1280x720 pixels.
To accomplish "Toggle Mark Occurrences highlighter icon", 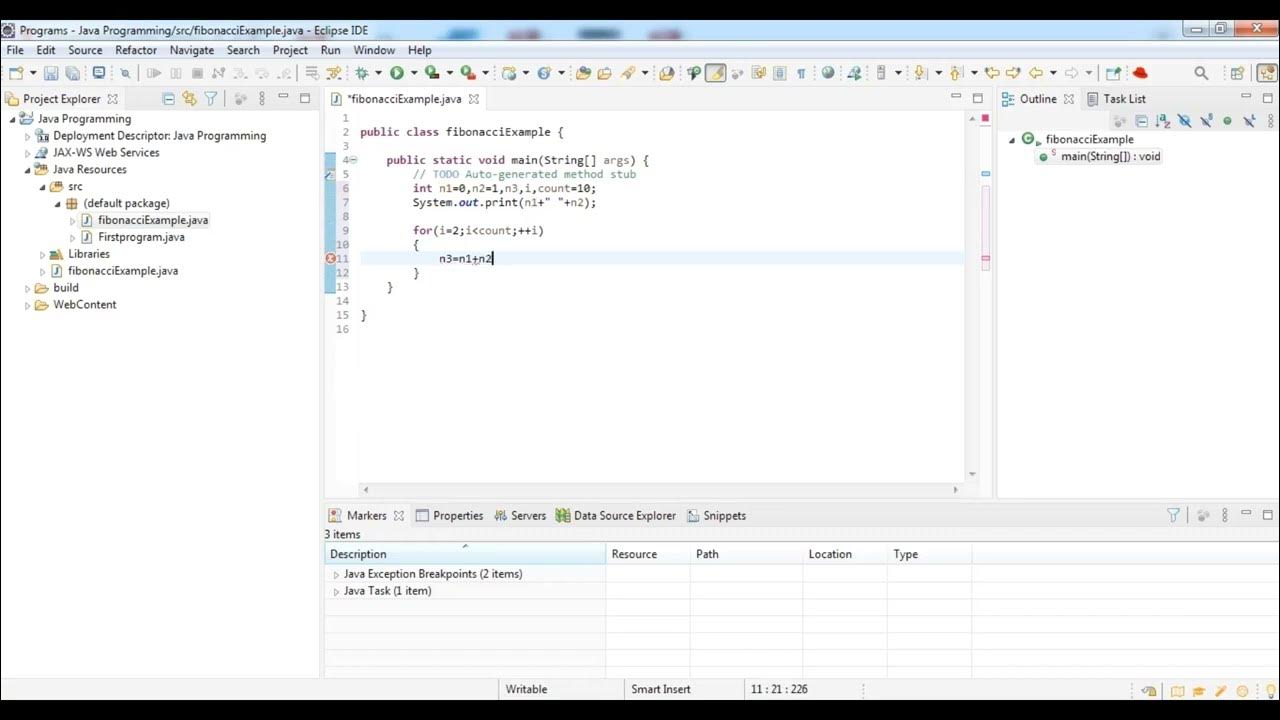I will (x=715, y=73).
